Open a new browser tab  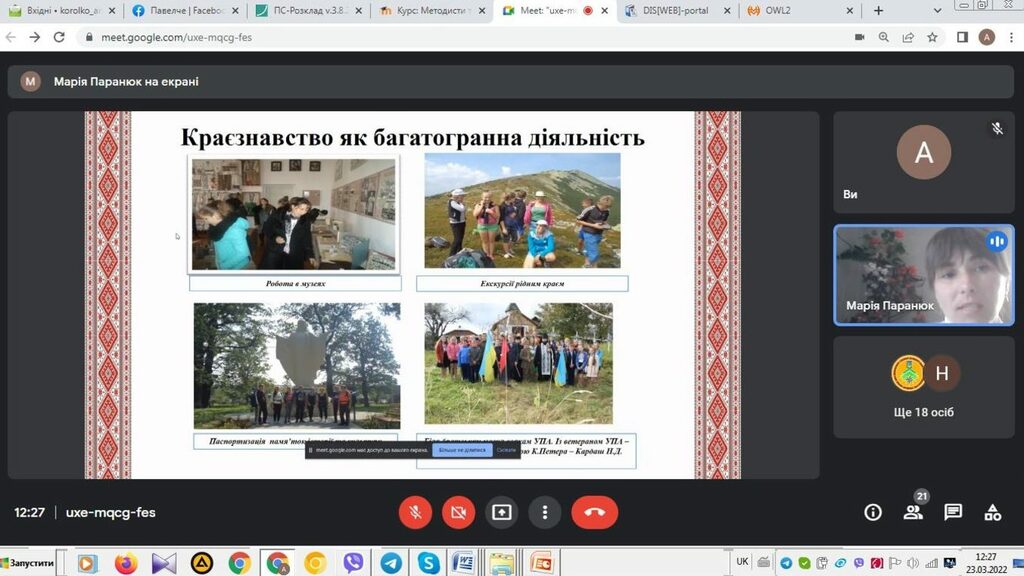[879, 11]
